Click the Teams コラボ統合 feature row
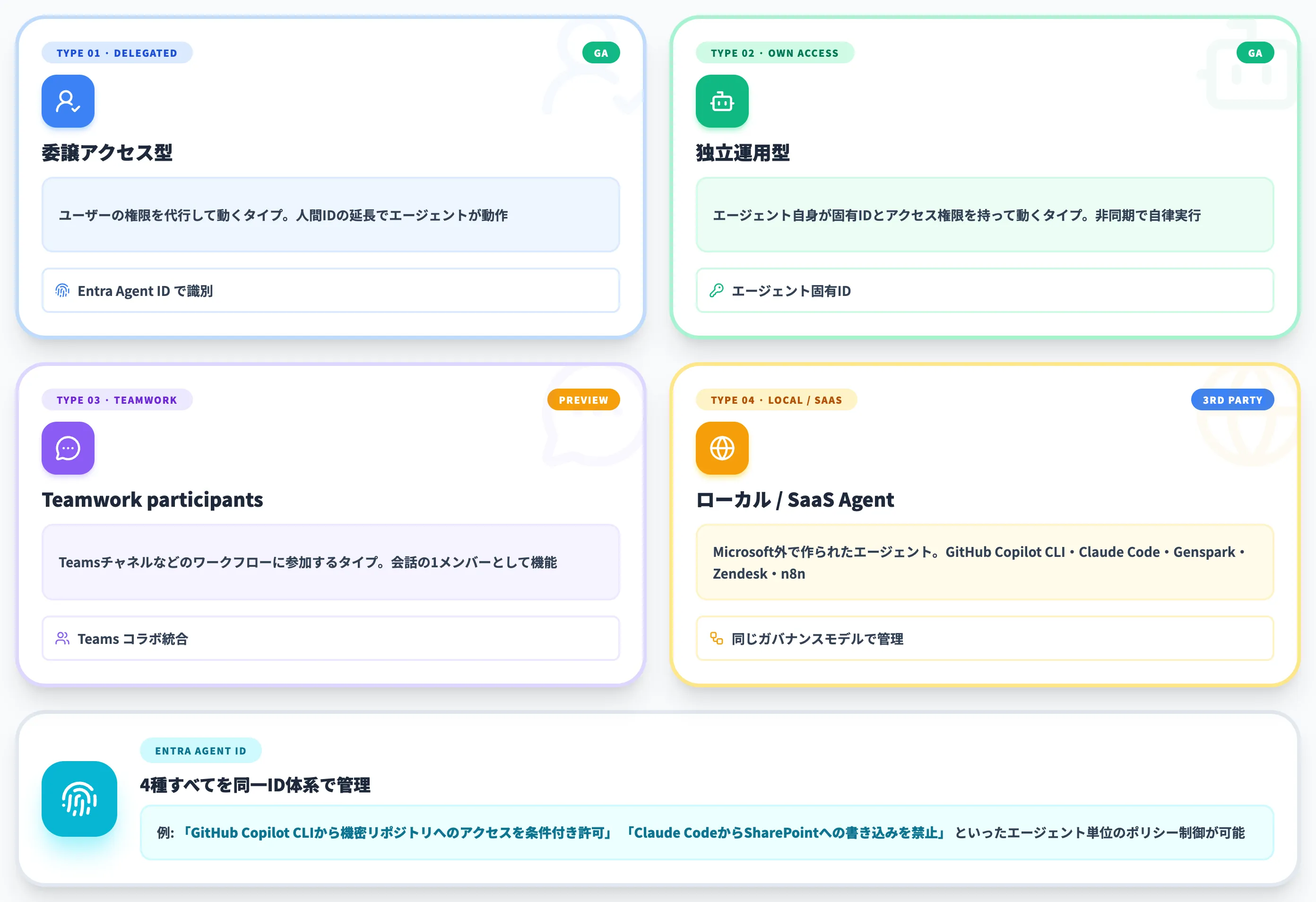The image size is (1316, 902). (x=331, y=639)
